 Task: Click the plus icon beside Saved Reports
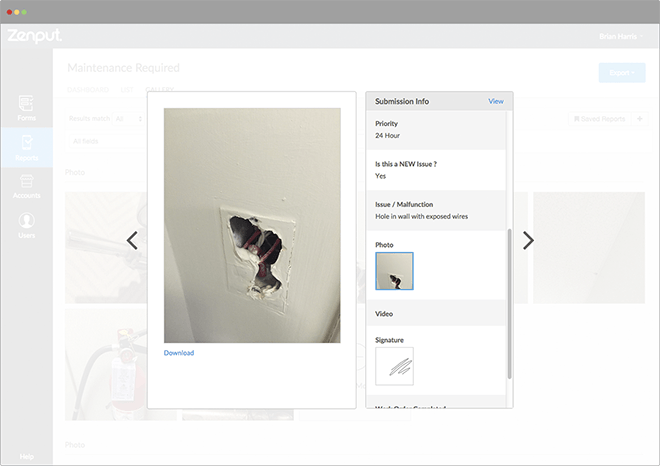640,119
